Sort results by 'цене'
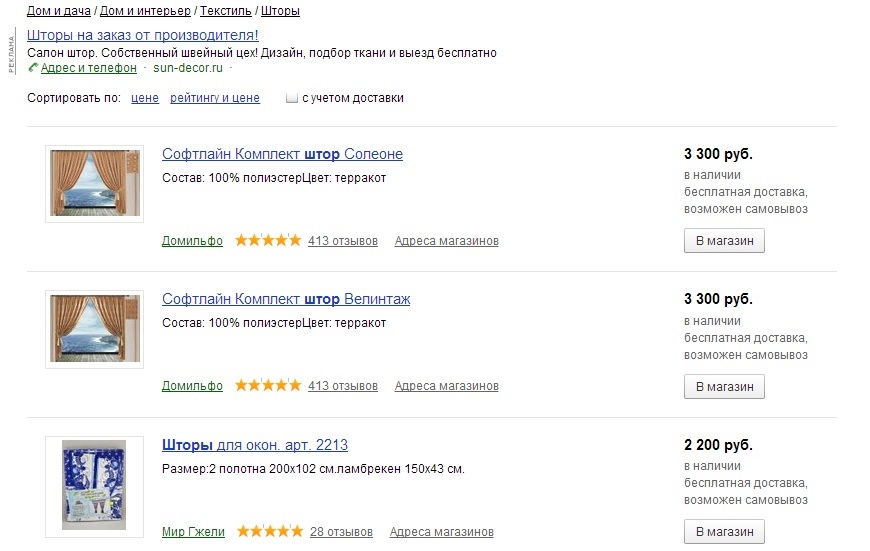This screenshot has height=551, width=870. [145, 98]
